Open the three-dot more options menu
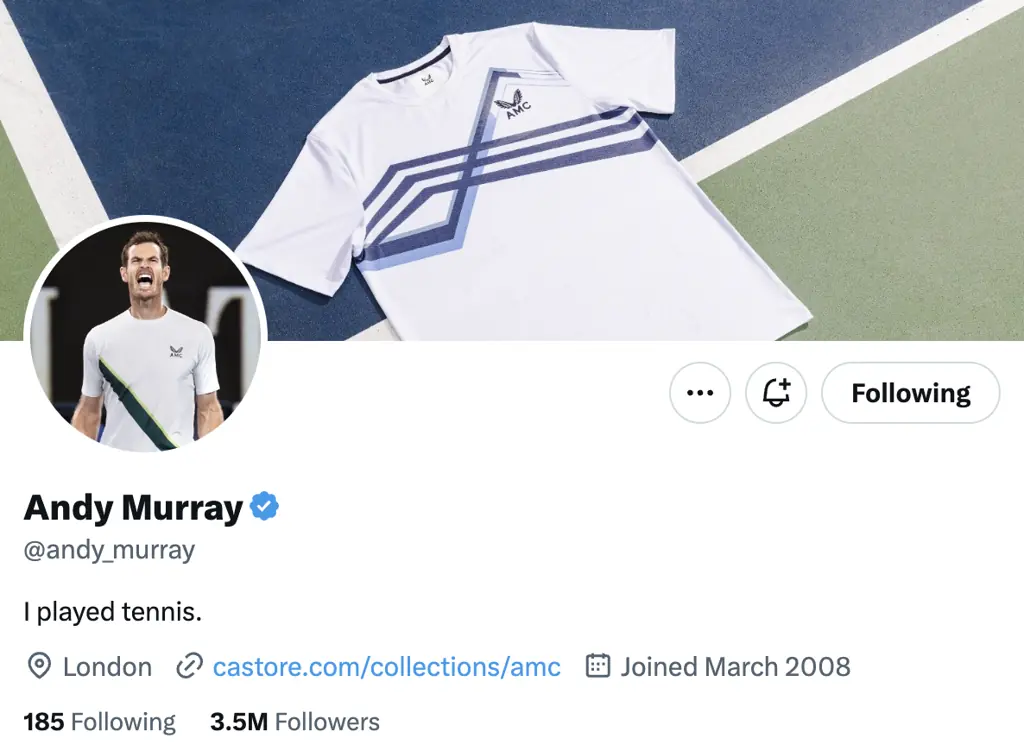 [700, 393]
